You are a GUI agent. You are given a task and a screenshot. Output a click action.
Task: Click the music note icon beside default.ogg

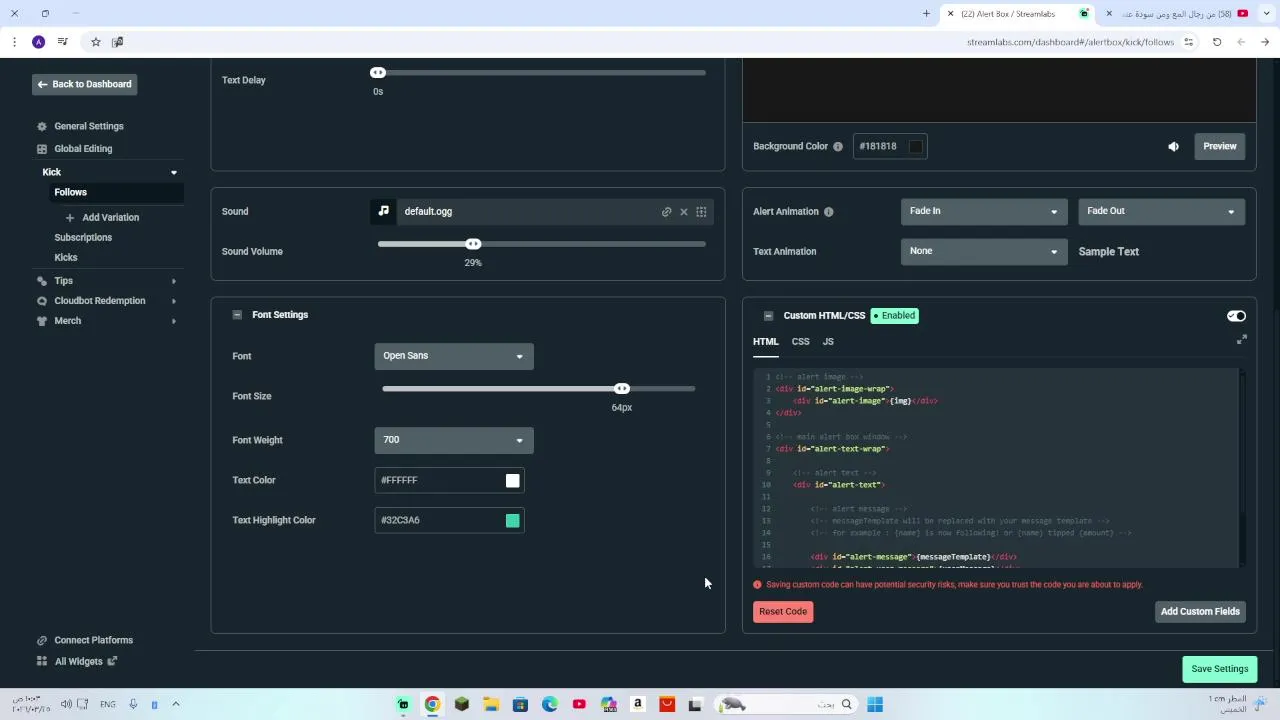click(383, 211)
